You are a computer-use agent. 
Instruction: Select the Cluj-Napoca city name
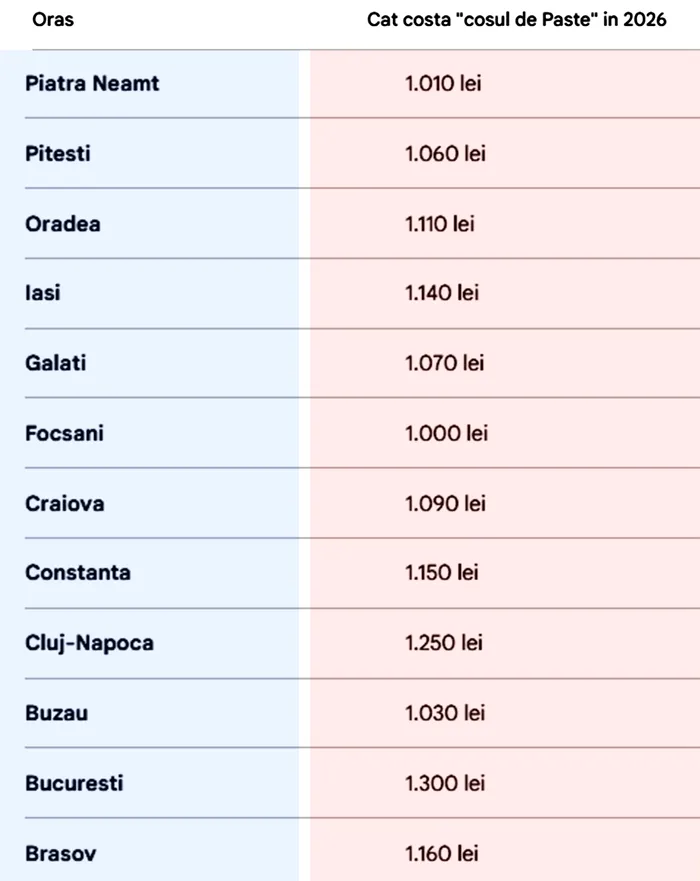tap(89, 643)
